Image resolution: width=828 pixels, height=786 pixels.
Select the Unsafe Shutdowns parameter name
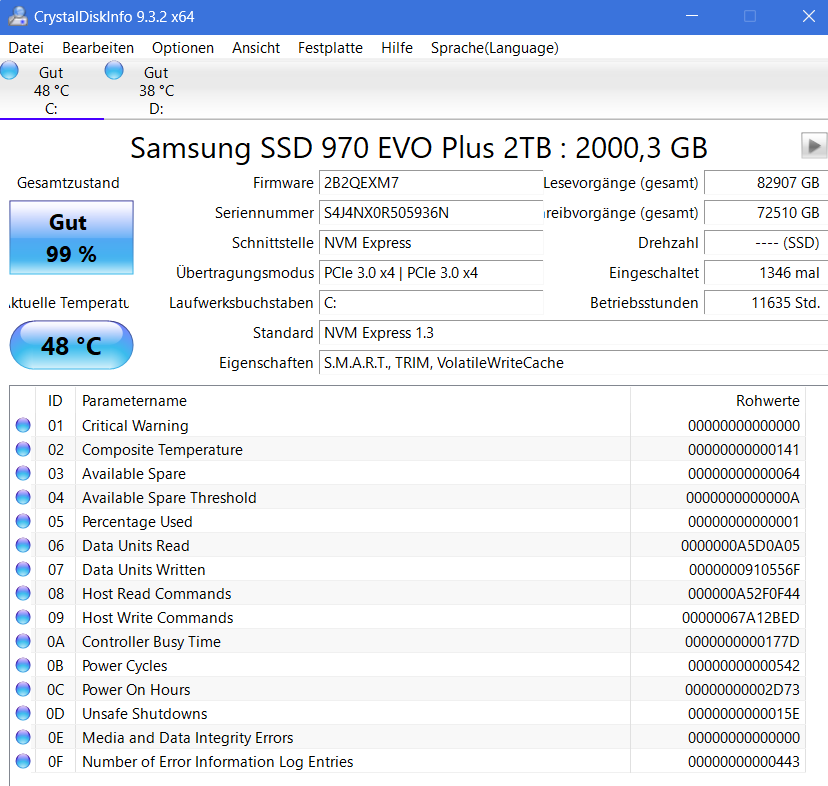pos(145,714)
